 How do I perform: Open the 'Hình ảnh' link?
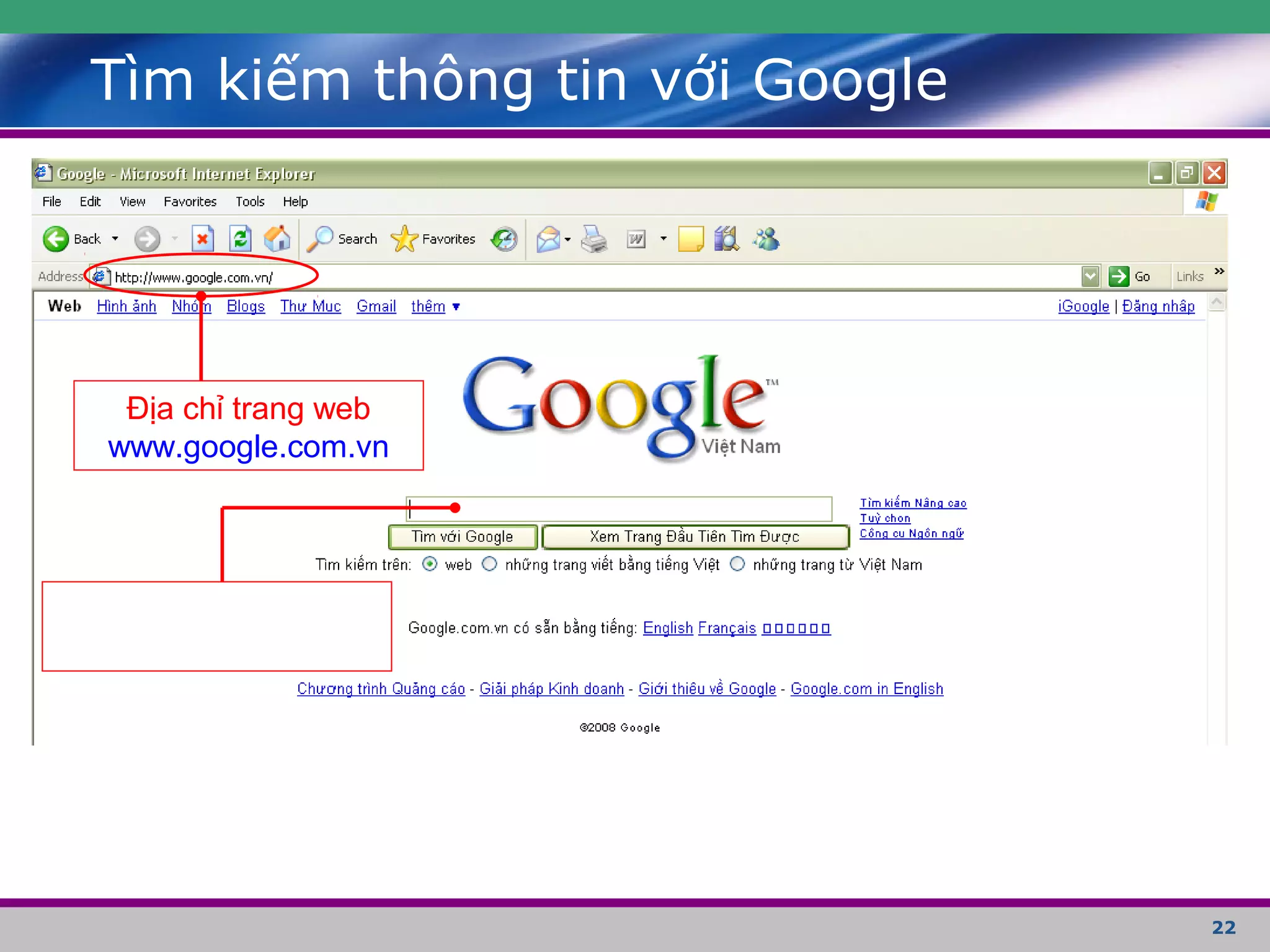(127, 306)
